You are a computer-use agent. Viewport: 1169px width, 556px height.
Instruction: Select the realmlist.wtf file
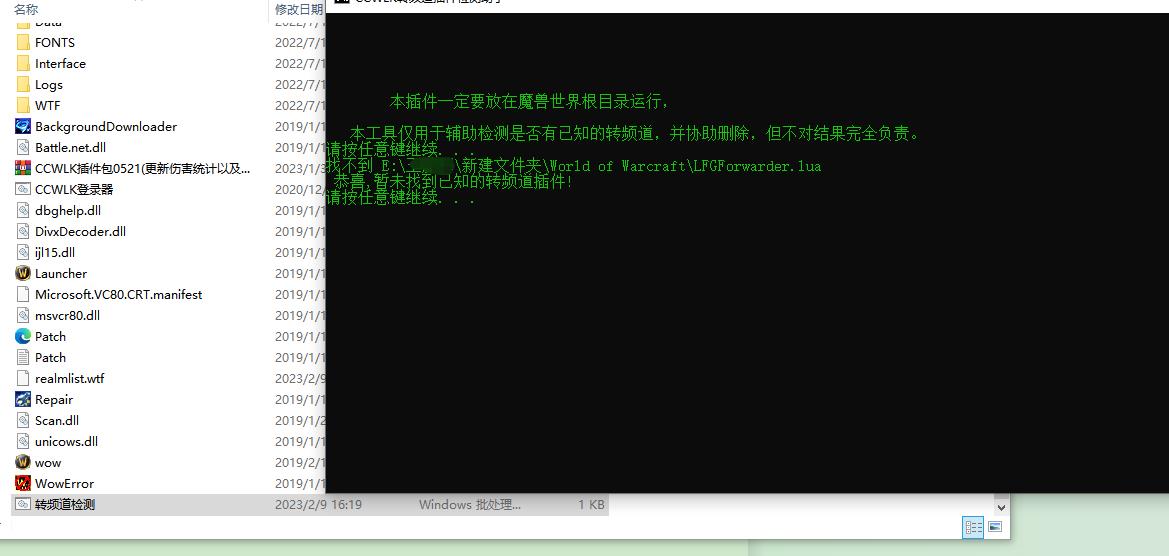69,379
